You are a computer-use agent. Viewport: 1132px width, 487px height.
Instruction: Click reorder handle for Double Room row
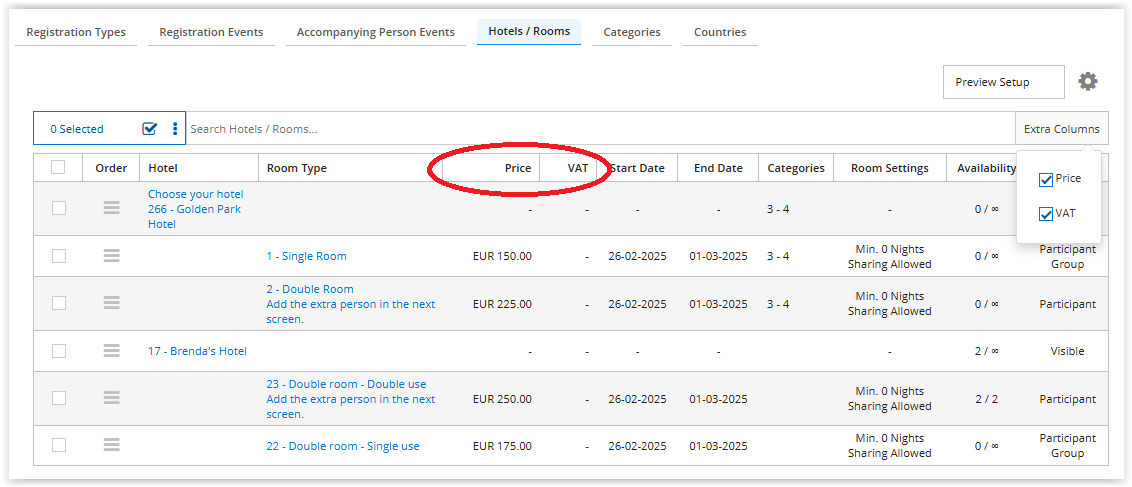point(111,303)
